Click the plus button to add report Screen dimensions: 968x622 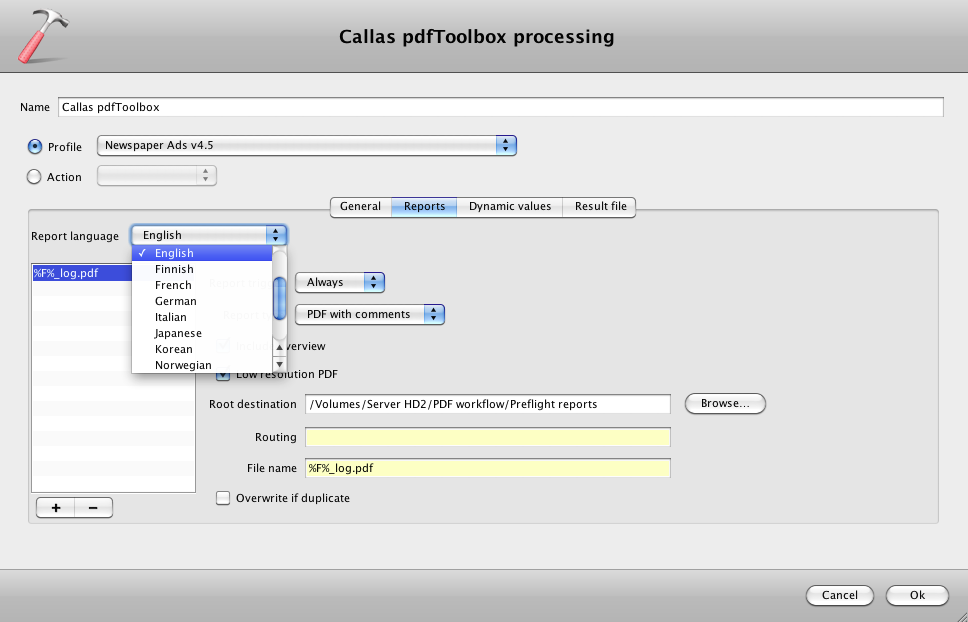(56, 508)
